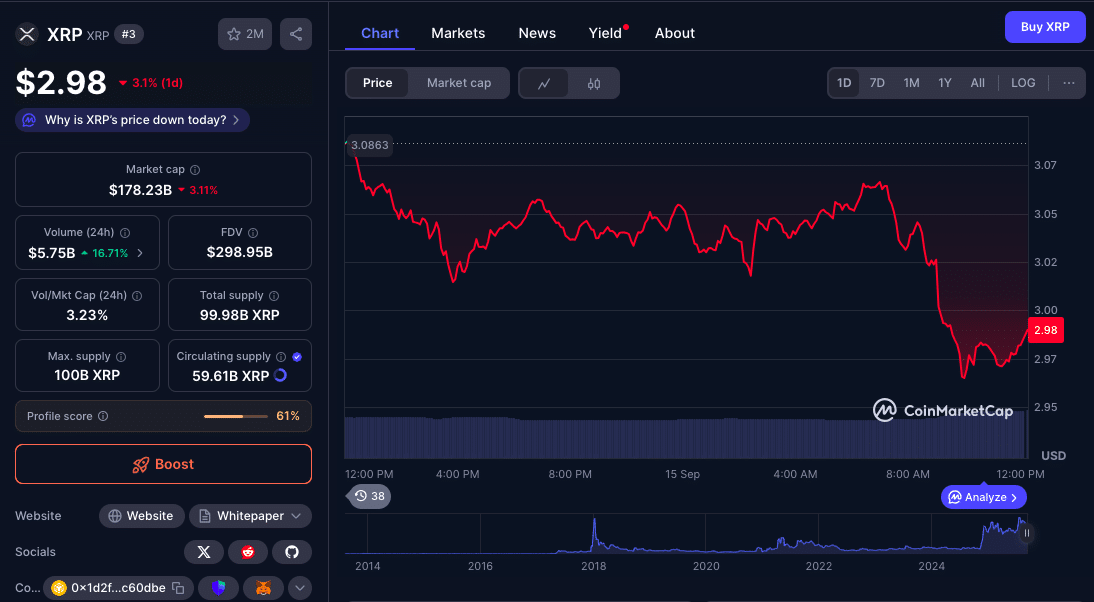Open 'Why is XRP's price down today?'
The height and width of the screenshot is (602, 1094).
click(133, 120)
